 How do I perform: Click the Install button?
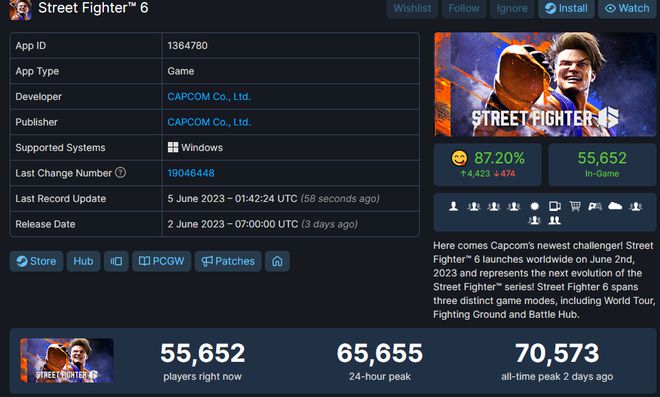566,8
